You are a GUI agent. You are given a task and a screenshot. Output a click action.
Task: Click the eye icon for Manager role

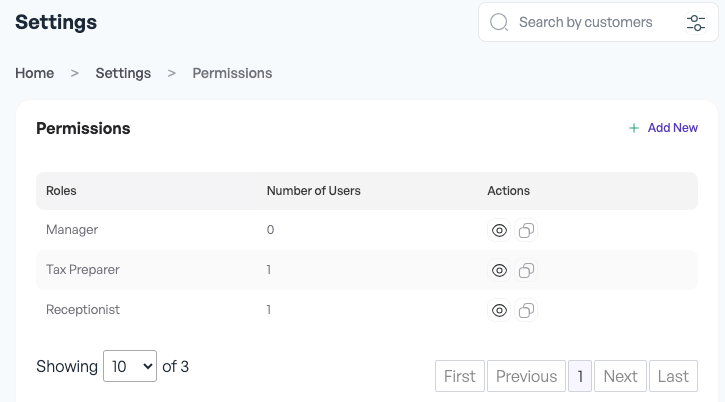pyautogui.click(x=499, y=230)
